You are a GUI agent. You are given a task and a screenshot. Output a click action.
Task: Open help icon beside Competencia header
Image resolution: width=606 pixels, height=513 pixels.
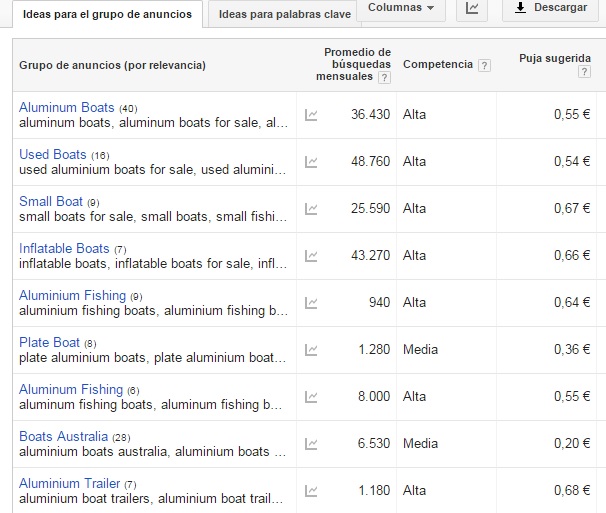tap(484, 65)
